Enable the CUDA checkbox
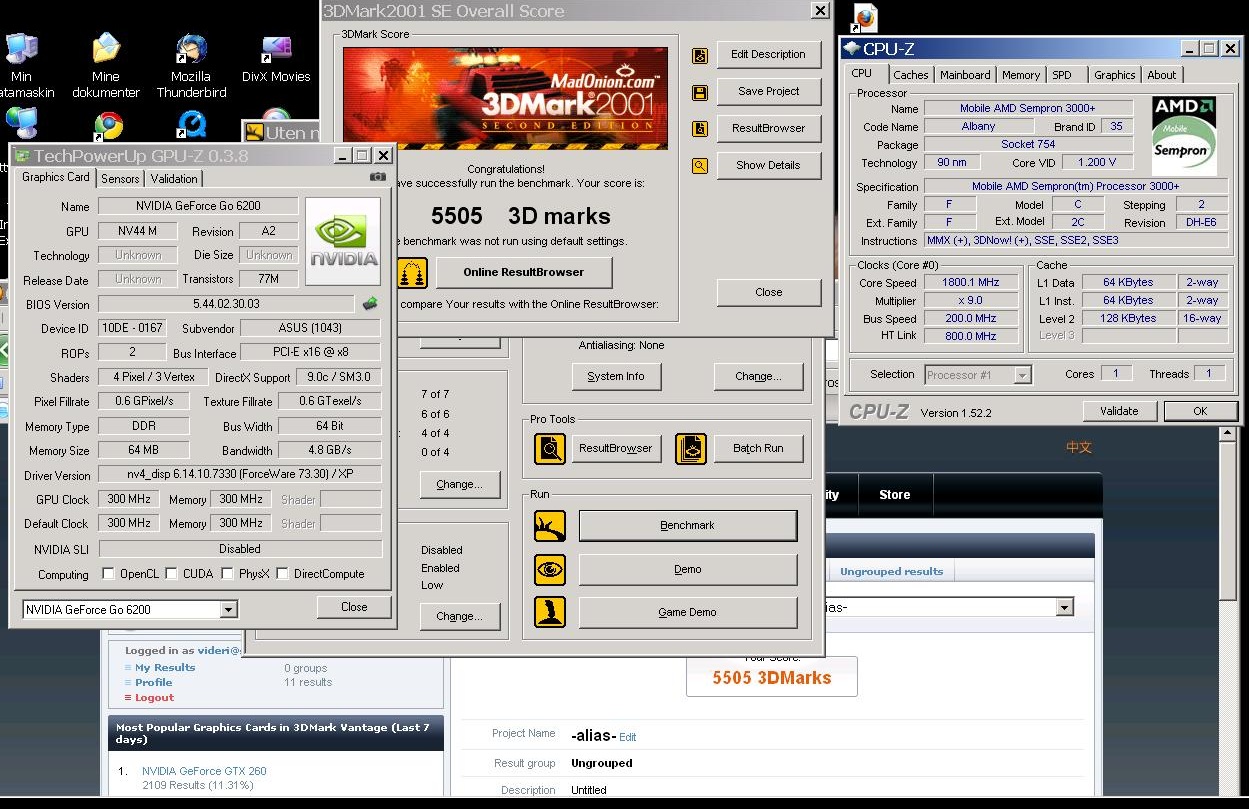The height and width of the screenshot is (809, 1249). click(172, 574)
